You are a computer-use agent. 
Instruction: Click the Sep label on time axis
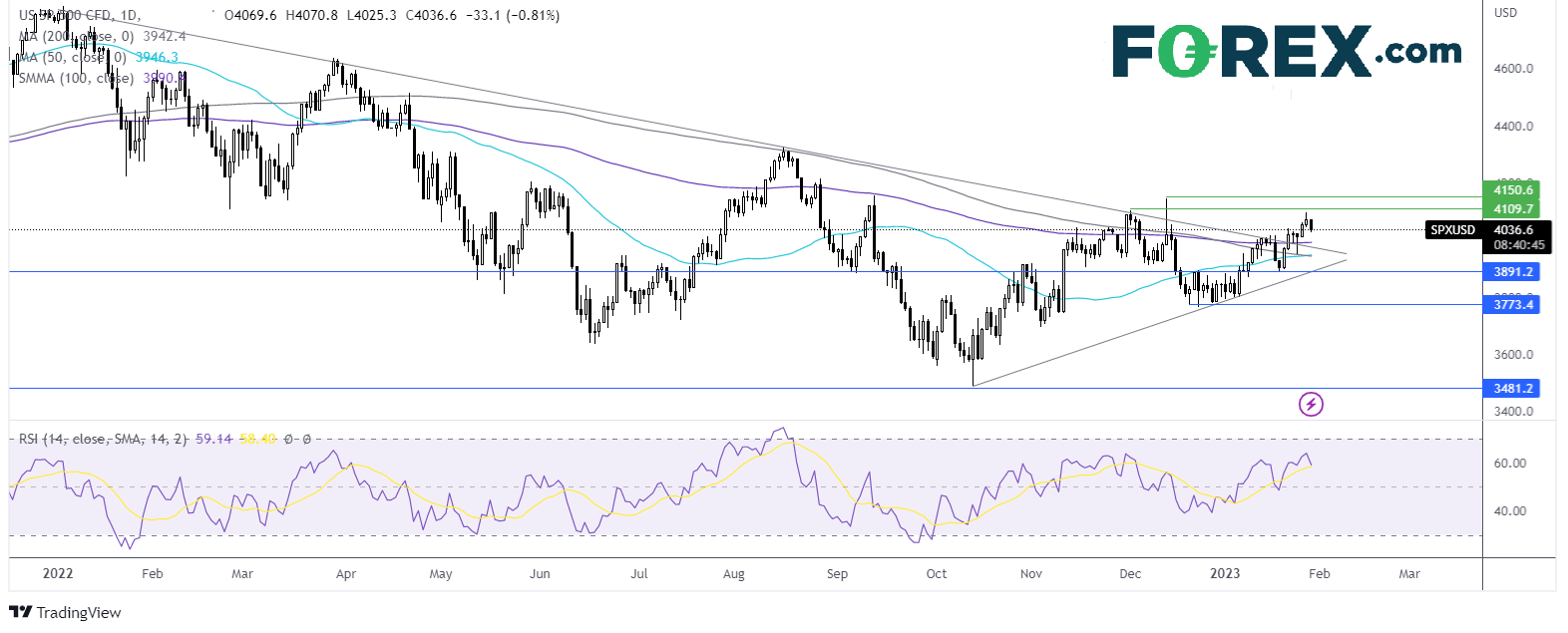[837, 574]
